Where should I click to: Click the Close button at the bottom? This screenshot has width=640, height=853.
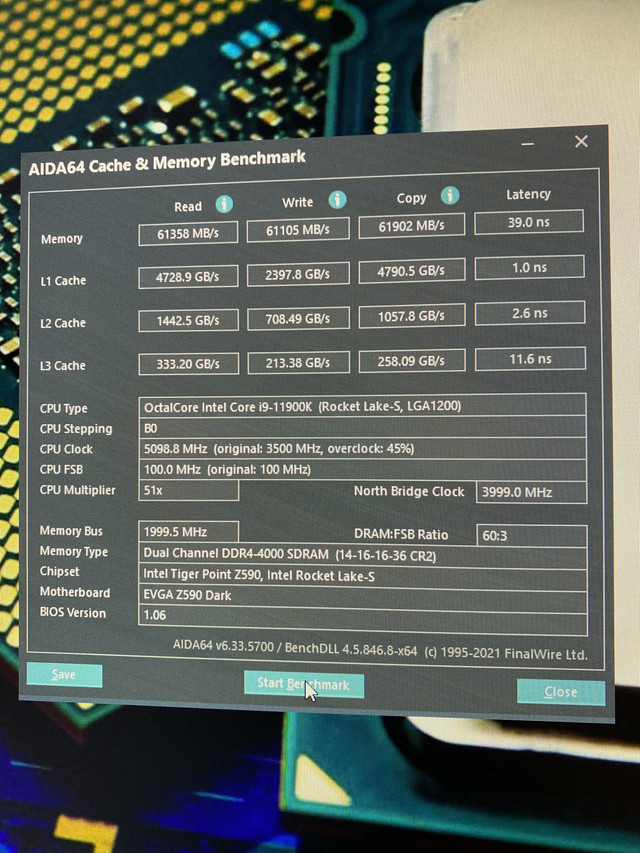point(561,692)
